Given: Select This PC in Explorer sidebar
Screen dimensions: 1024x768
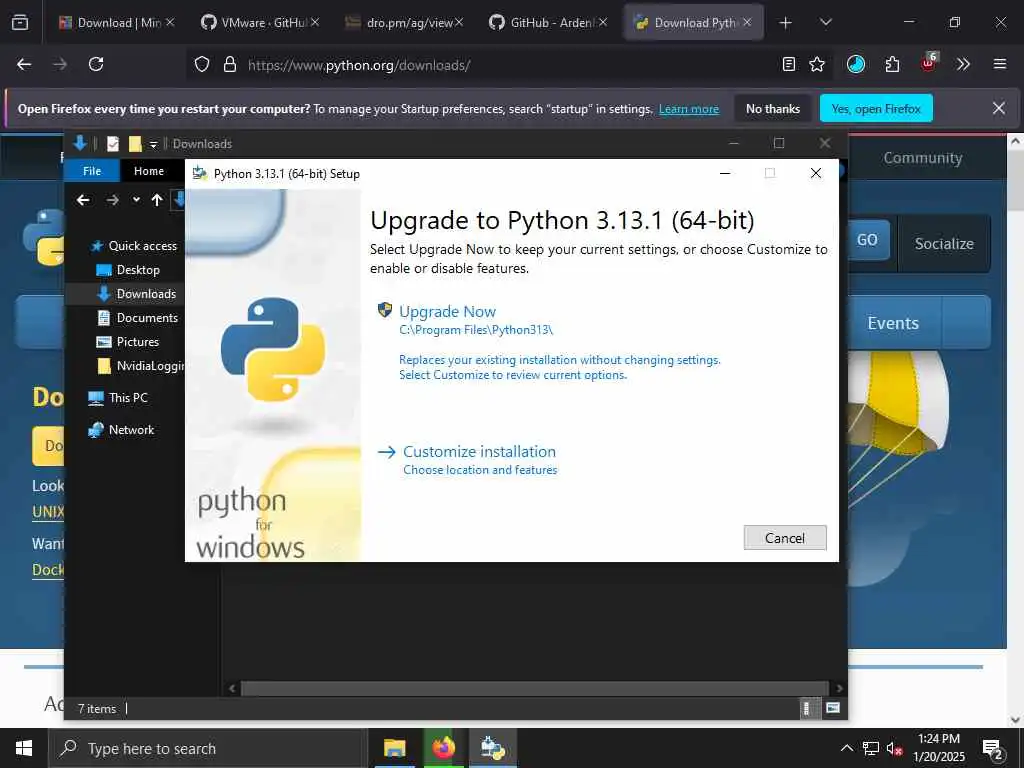Looking at the screenshot, I should point(118,398).
